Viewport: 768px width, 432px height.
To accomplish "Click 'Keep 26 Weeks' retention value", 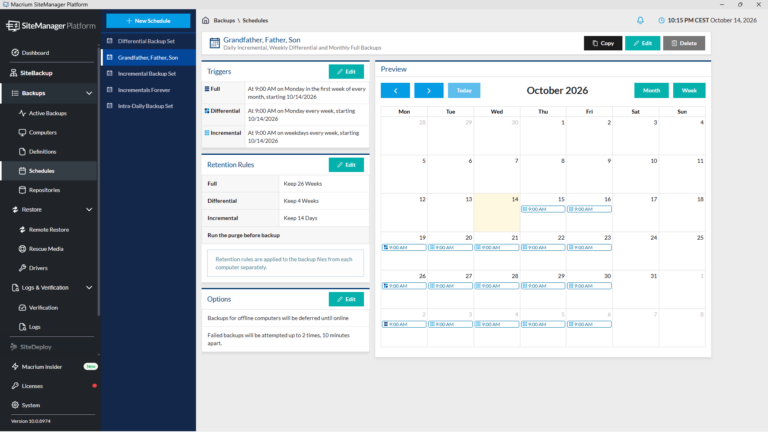I will point(303,184).
